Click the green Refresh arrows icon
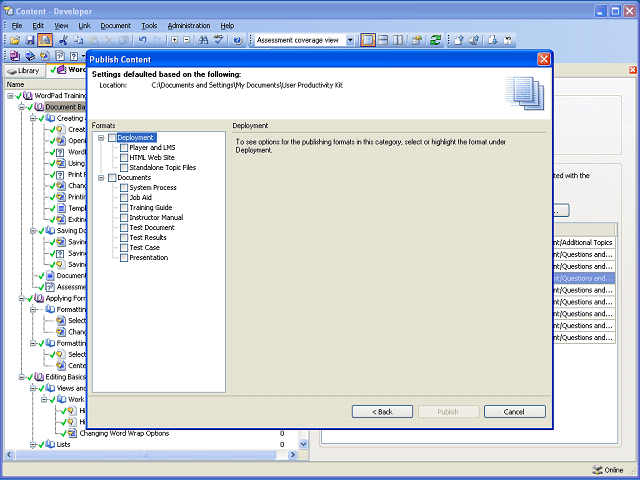The width and height of the screenshot is (640, 480). point(436,40)
